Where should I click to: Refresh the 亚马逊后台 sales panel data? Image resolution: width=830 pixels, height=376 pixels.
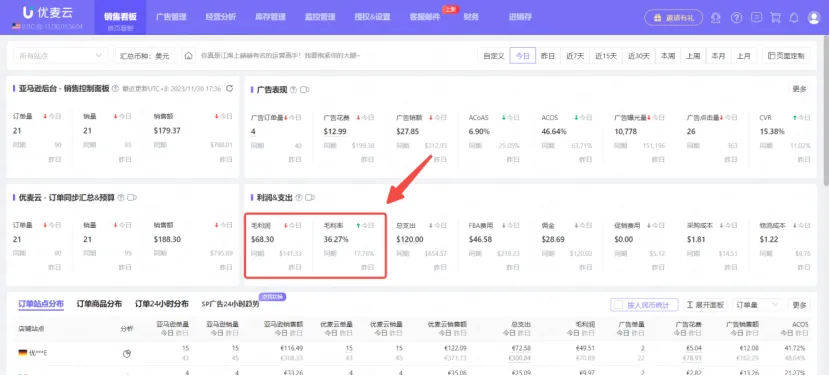pos(229,88)
